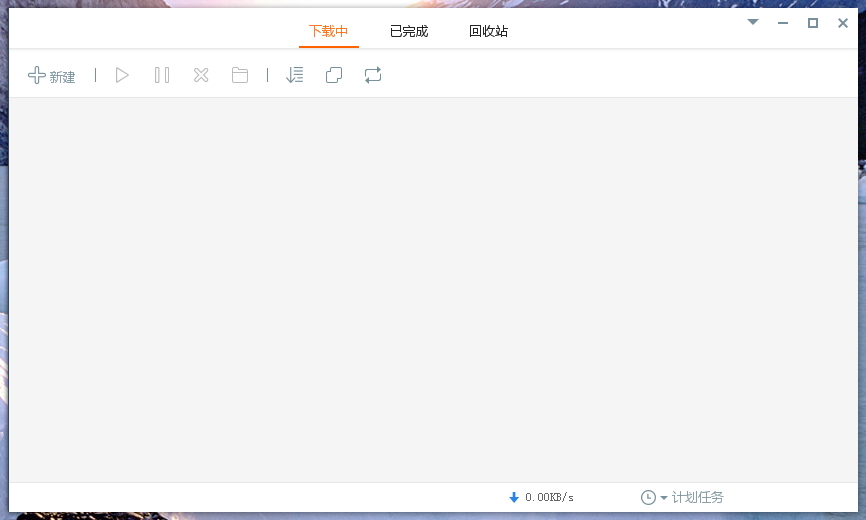Open the 已完成 tab
This screenshot has height=520, width=866.
pyautogui.click(x=409, y=31)
